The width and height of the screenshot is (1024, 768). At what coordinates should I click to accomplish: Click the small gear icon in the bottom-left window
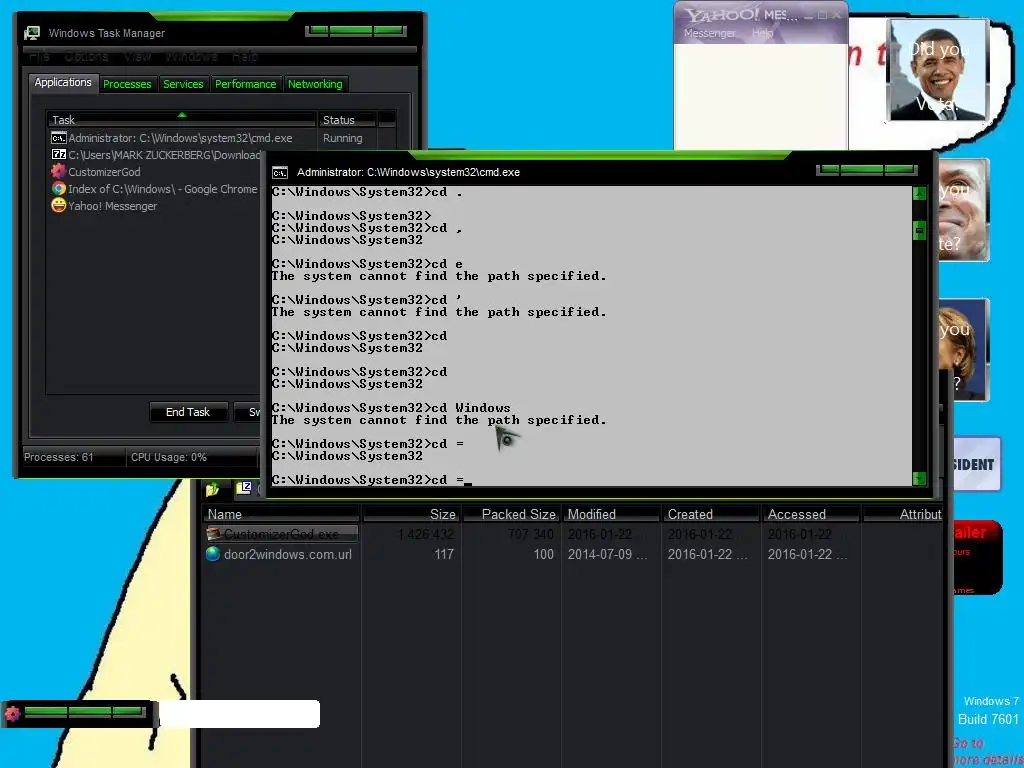[x=12, y=713]
